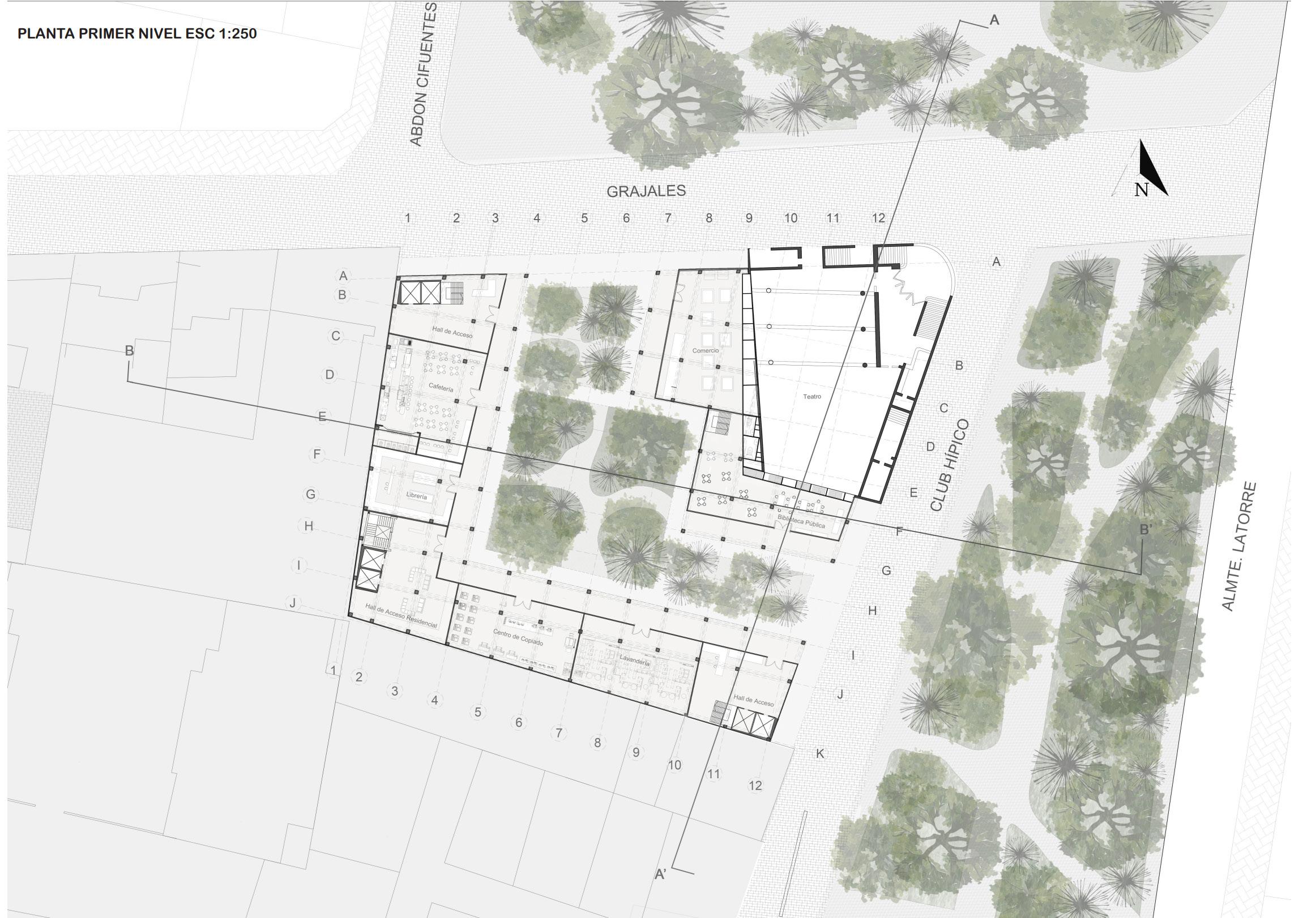Click the ALMTE. LATORRE street label
This screenshot has width=1316, height=918.
pos(1238,546)
